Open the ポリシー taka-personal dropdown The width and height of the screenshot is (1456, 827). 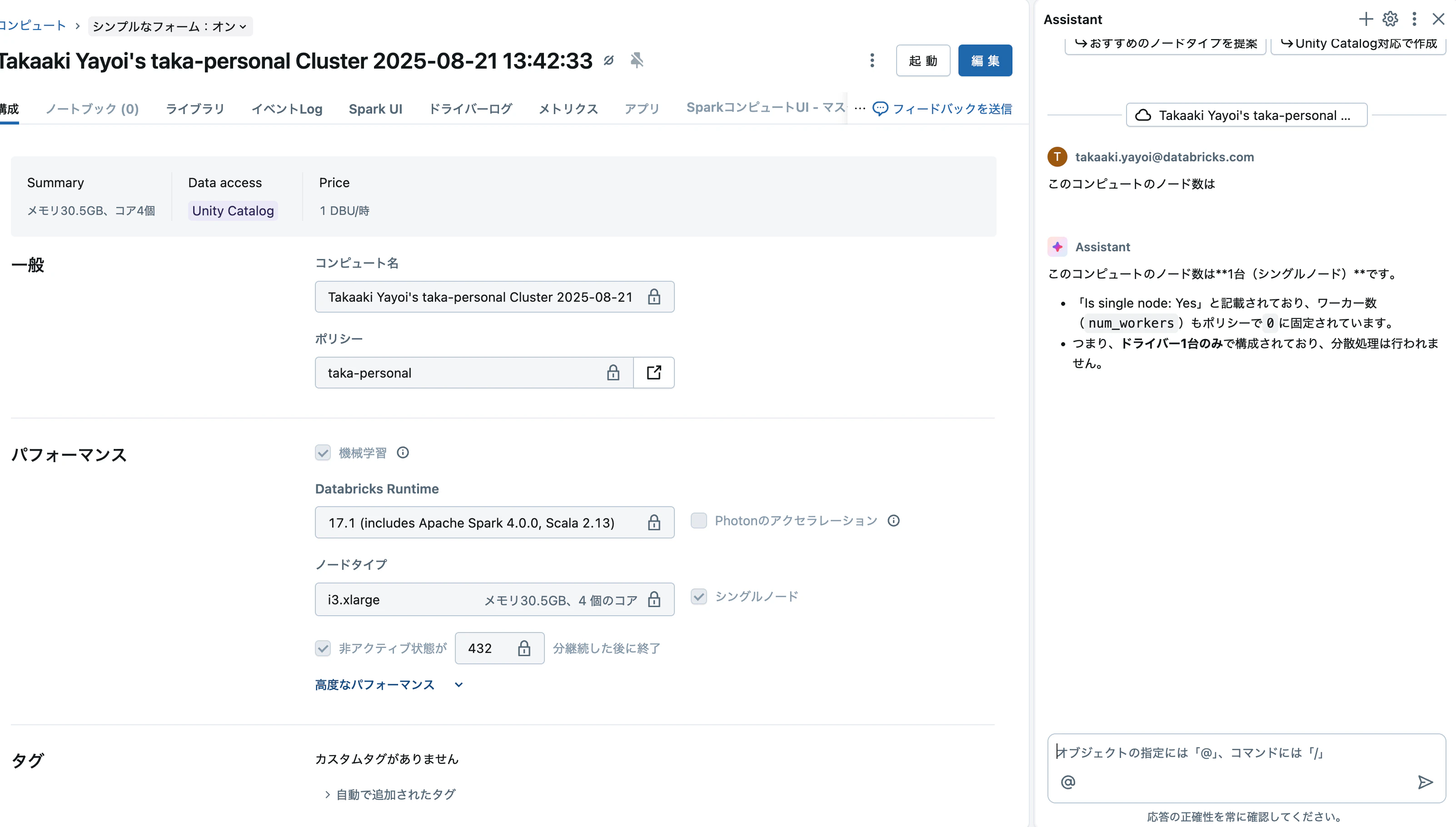coord(474,373)
